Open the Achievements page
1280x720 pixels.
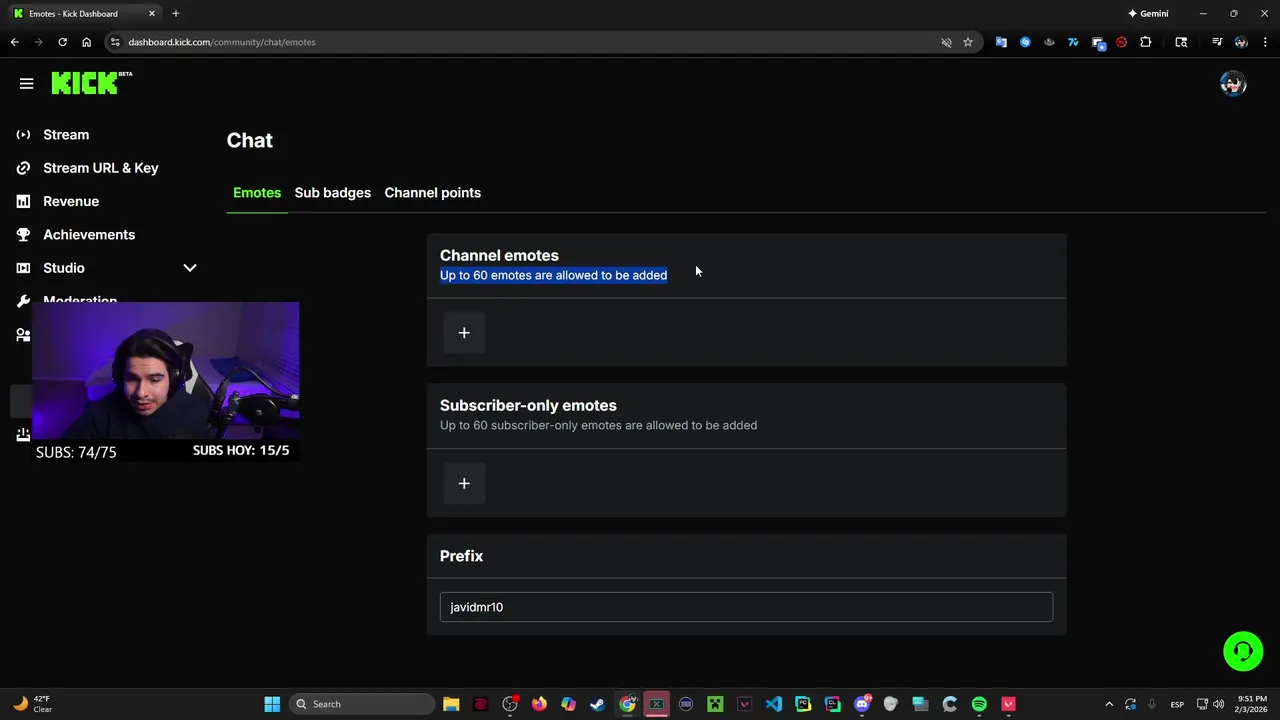89,235
